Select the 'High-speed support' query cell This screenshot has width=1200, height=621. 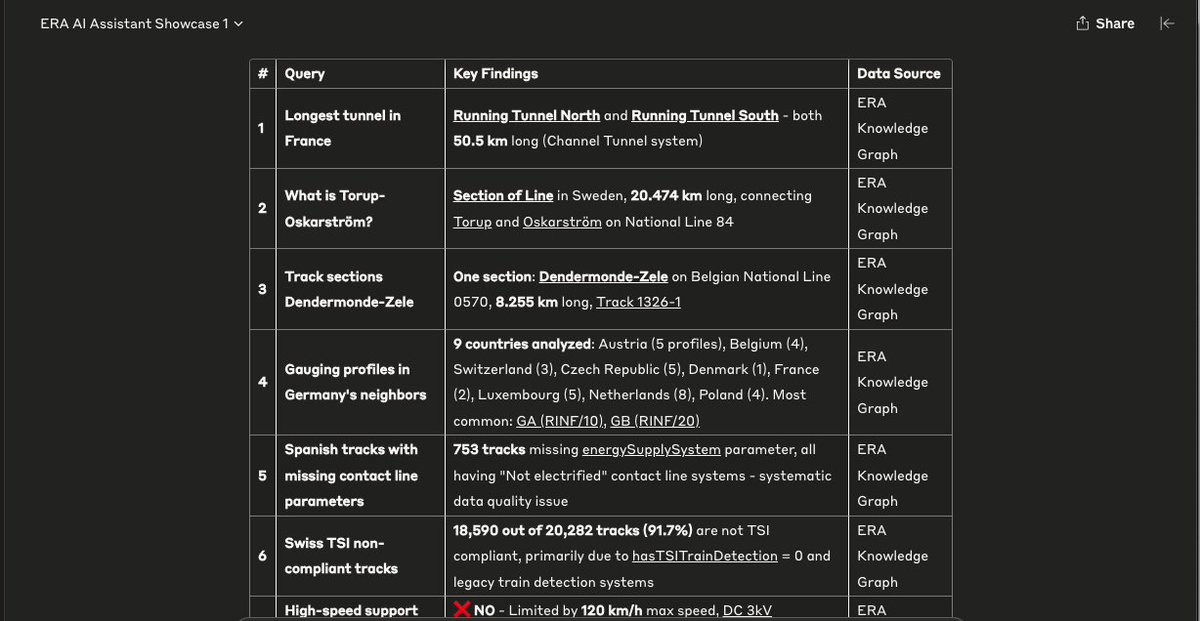[360, 609]
